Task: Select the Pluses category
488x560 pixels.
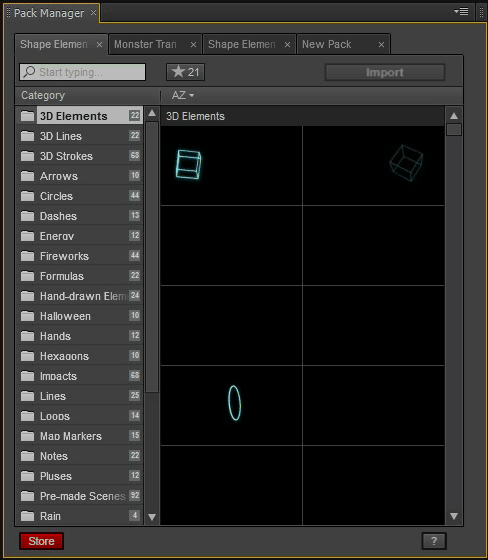Action: coord(80,476)
